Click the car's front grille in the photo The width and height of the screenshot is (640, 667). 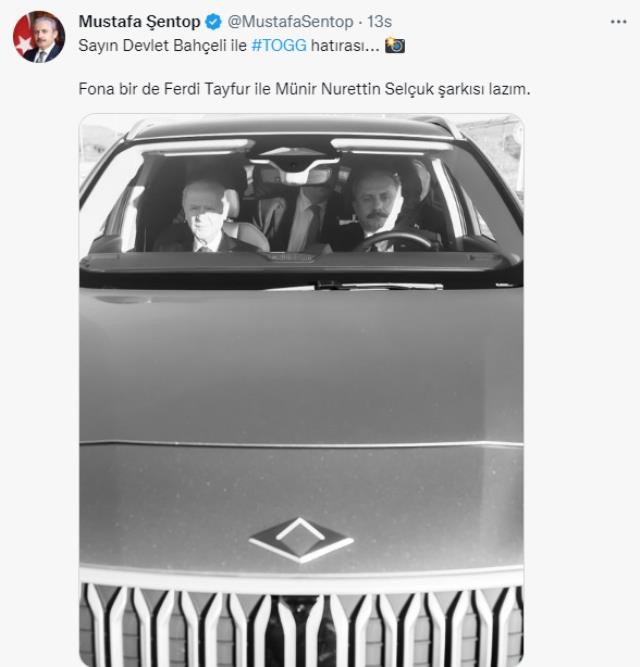(301, 618)
